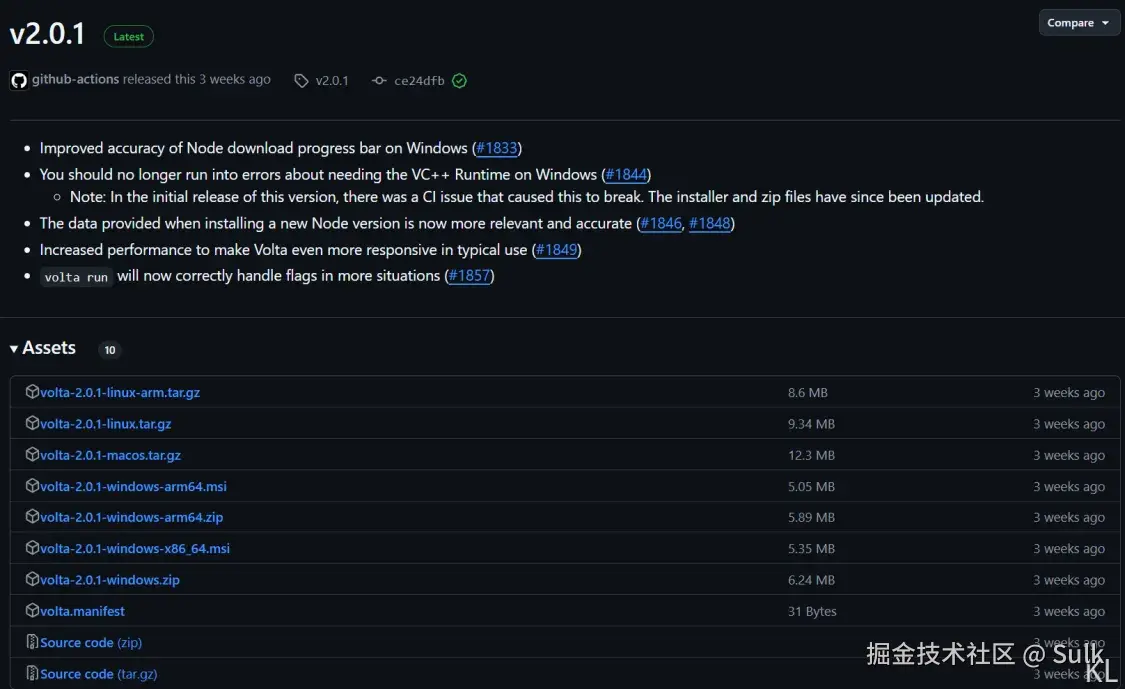Viewport: 1125px width, 689px height.
Task: Click package icon for windows-arm64.zip
Action: (32, 516)
